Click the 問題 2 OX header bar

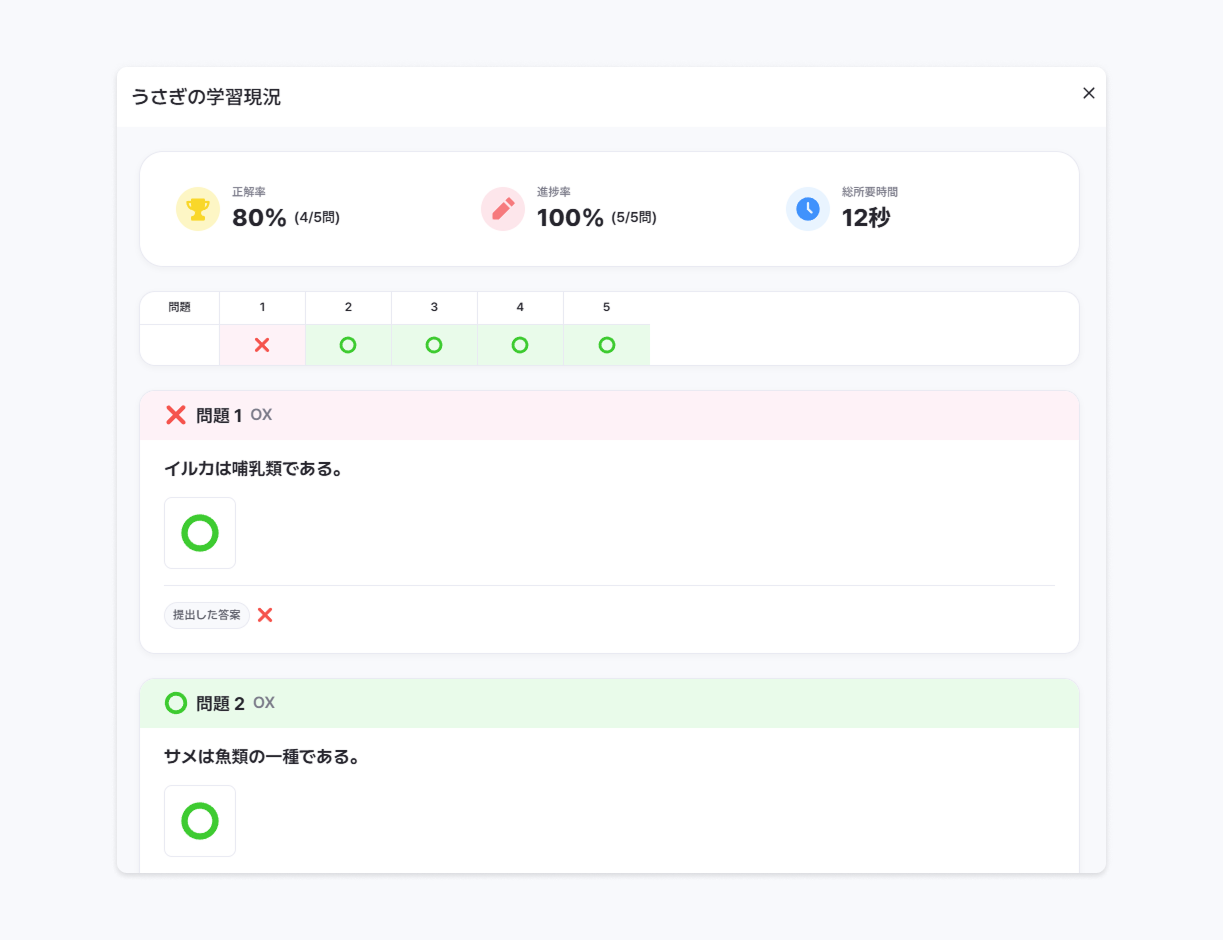609,703
